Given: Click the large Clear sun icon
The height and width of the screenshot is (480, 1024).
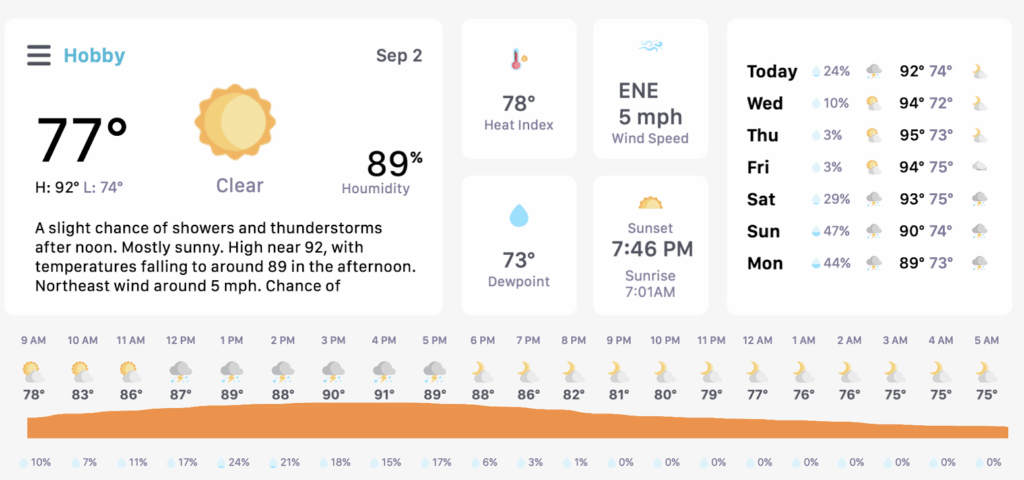Looking at the screenshot, I should pos(235,121).
